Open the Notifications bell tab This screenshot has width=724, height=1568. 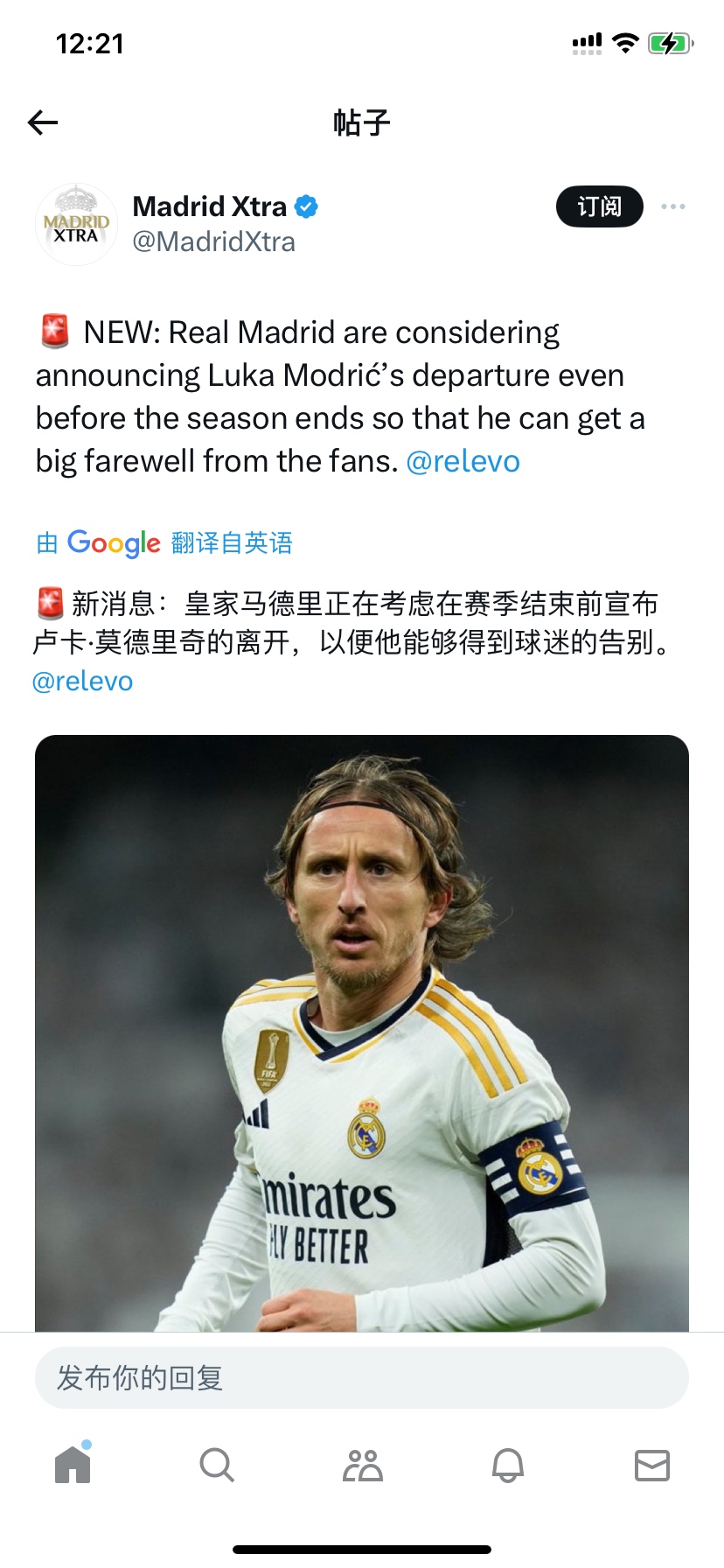[x=508, y=1464]
